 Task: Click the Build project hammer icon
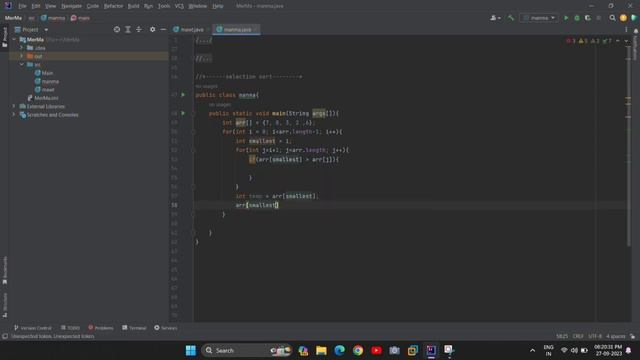click(x=511, y=18)
